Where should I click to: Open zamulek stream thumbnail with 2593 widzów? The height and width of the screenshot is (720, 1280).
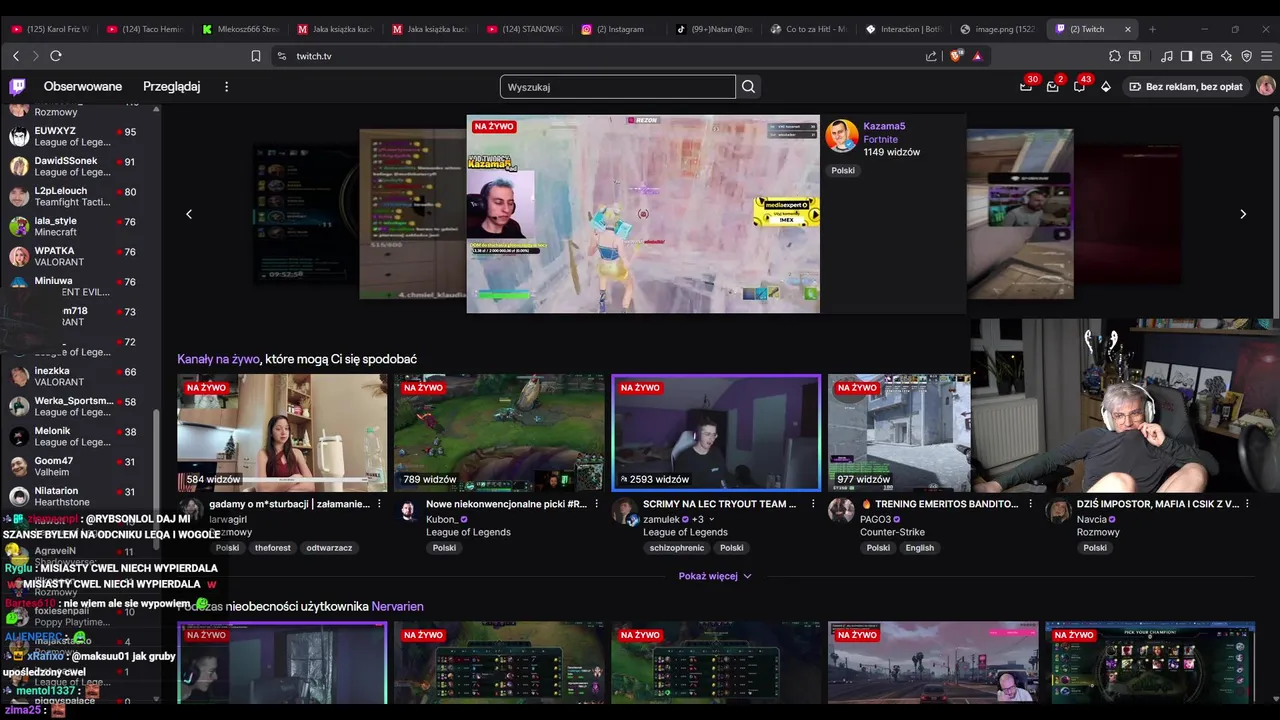[x=716, y=433]
